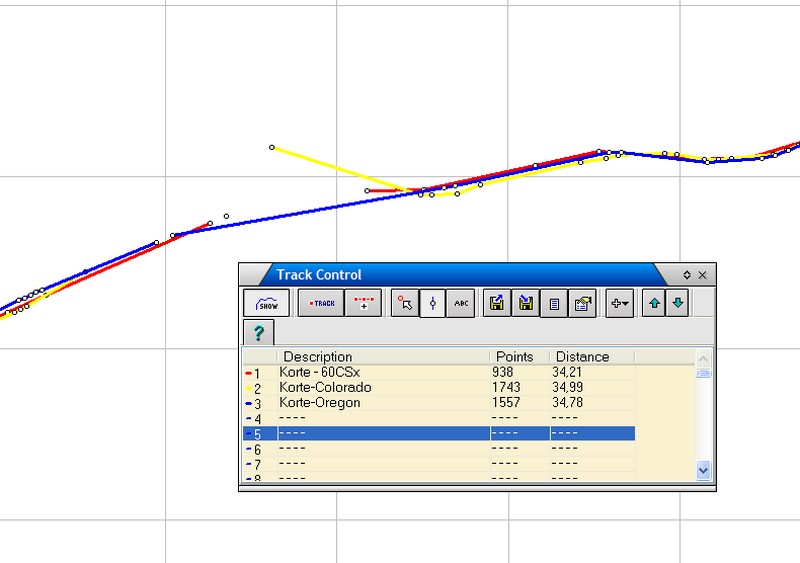Click the move track down arrow

click(678, 303)
